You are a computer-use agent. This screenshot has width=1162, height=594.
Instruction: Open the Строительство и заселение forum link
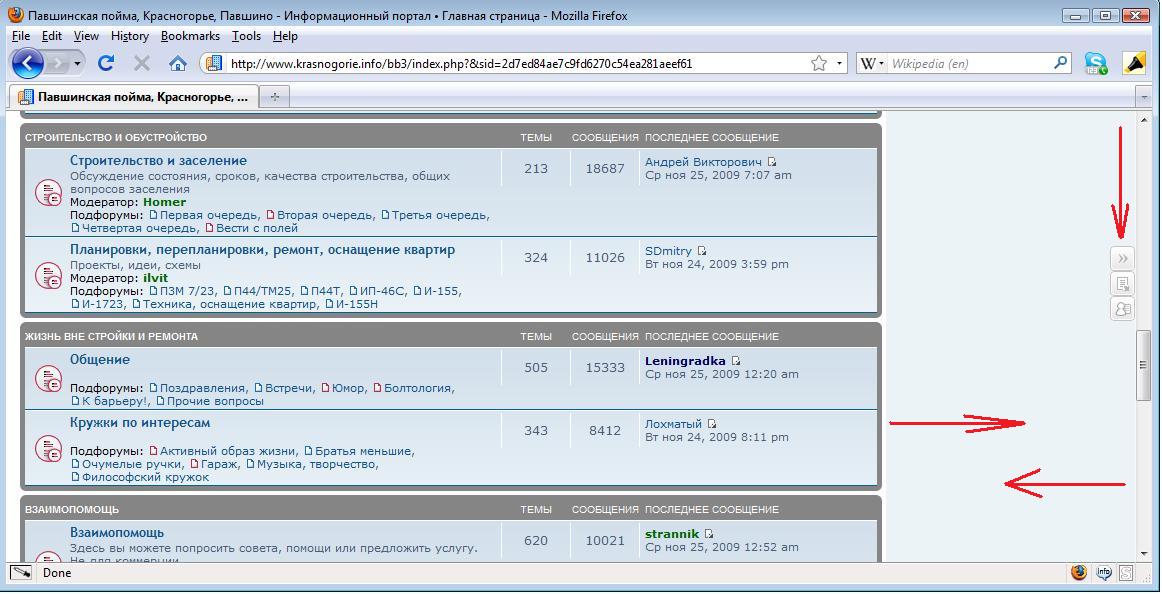(x=158, y=160)
